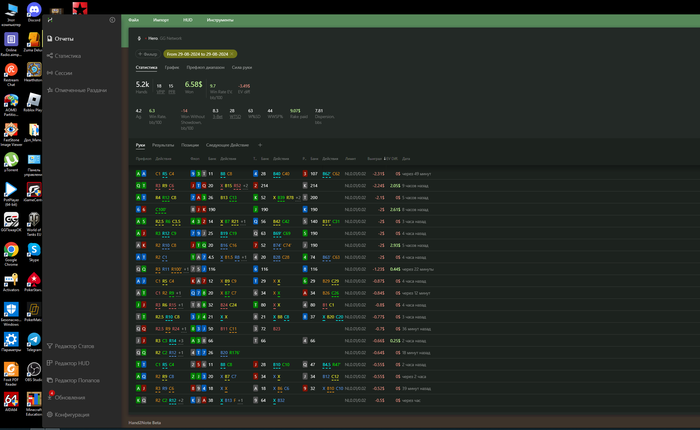Open the Импорт menu

(x=161, y=20)
